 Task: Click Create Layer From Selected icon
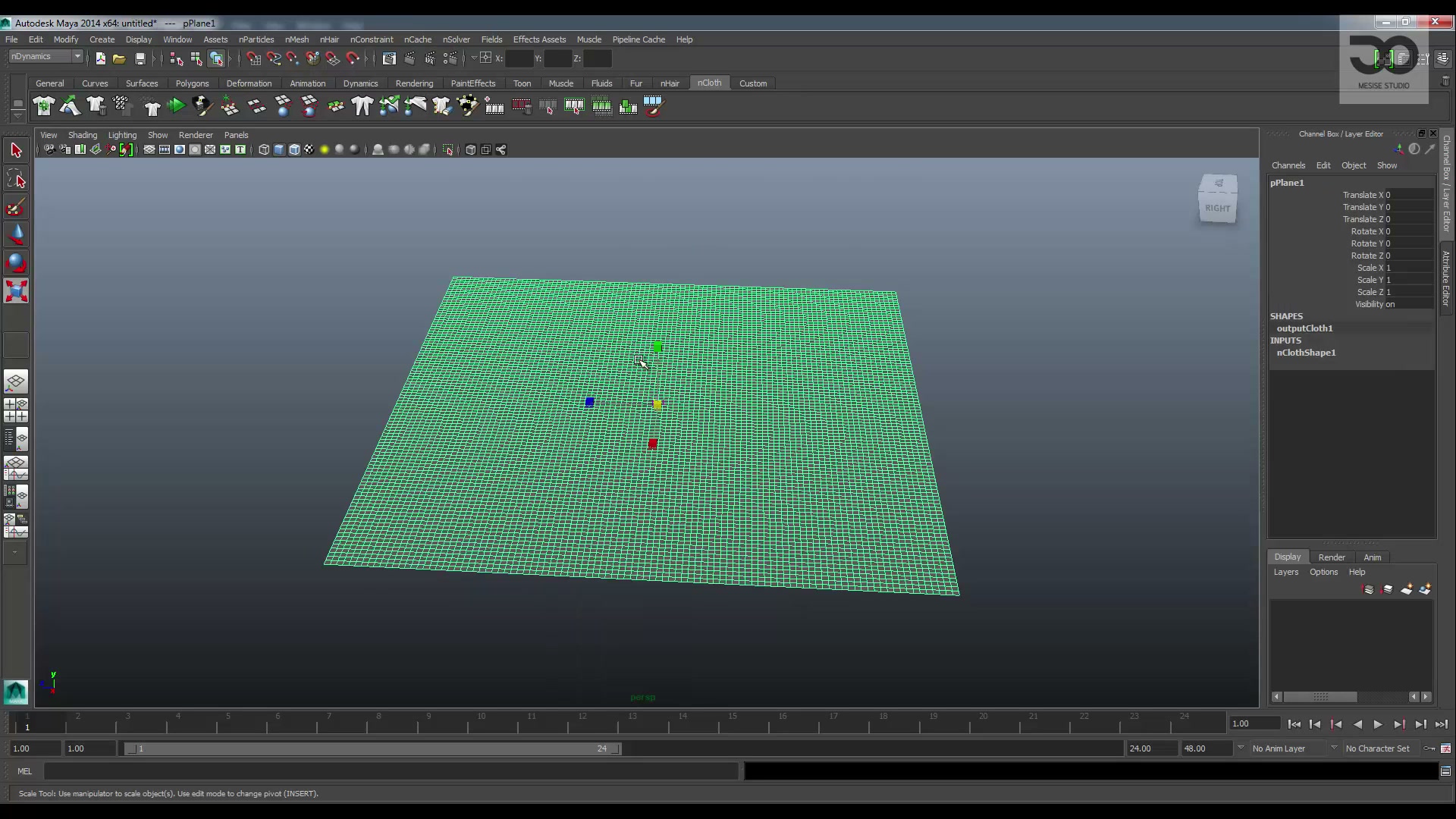pos(1425,589)
